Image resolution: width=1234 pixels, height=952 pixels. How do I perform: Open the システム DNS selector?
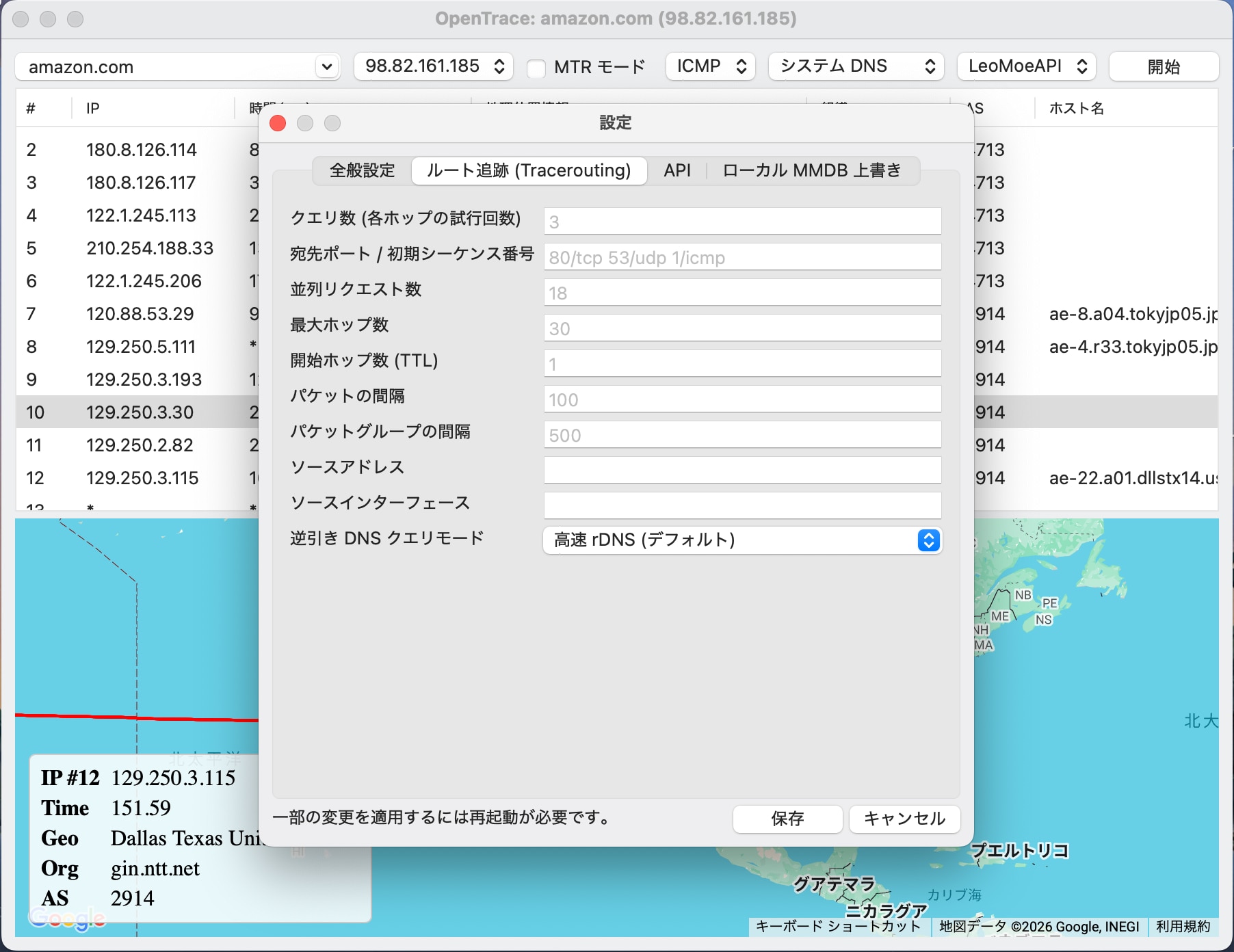[x=854, y=66]
